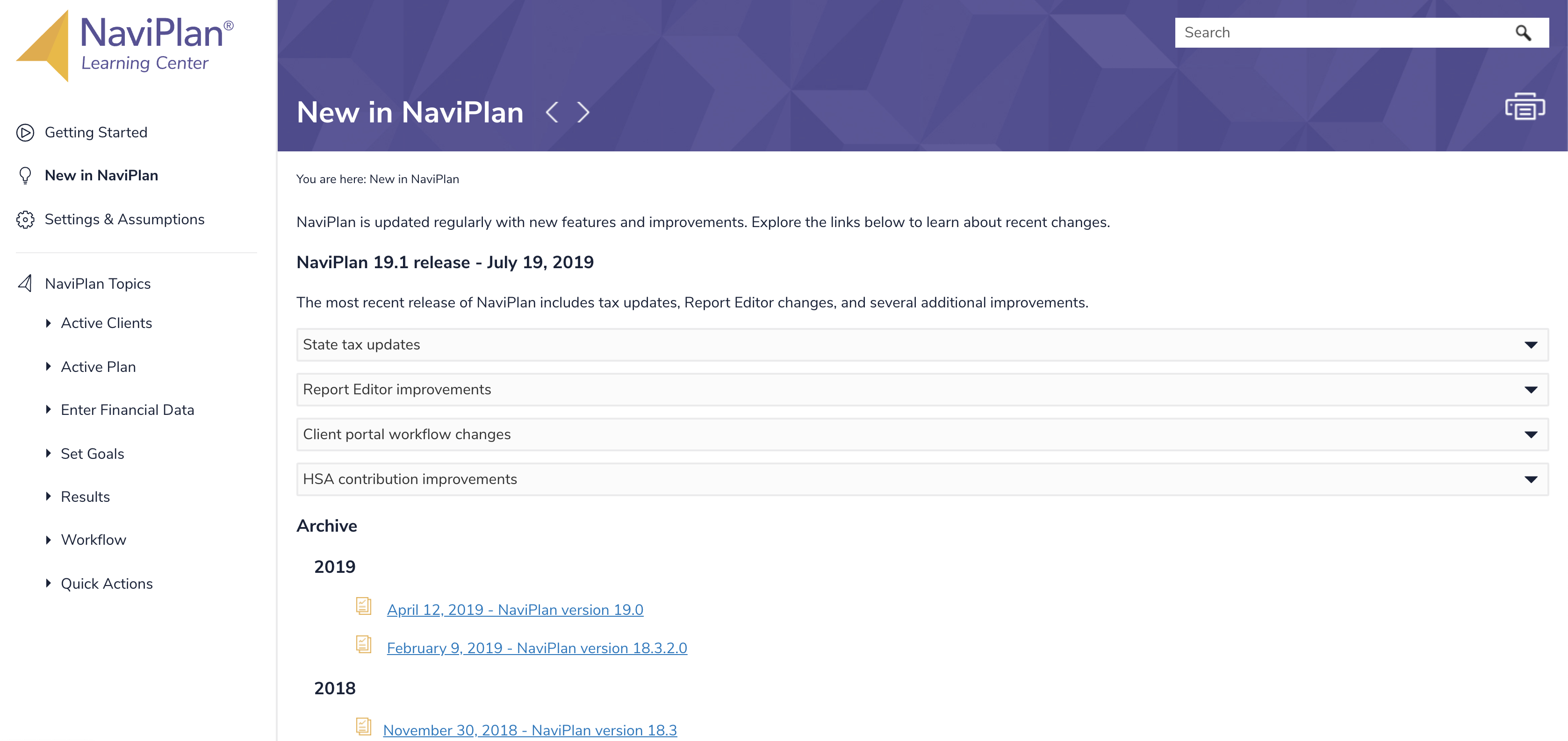1568x741 pixels.
Task: Click document icon next to February 9, 2019
Action: coord(363,644)
